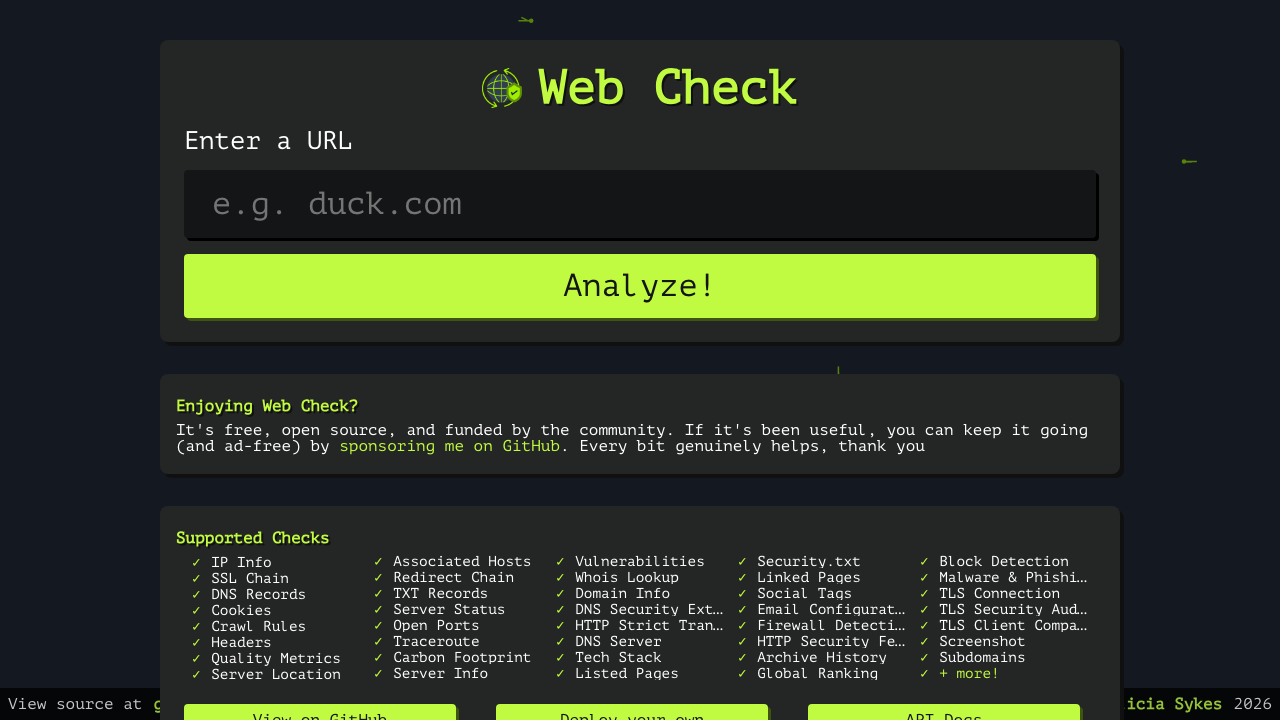
Task: Open the API Docs button
Action: tap(944, 714)
